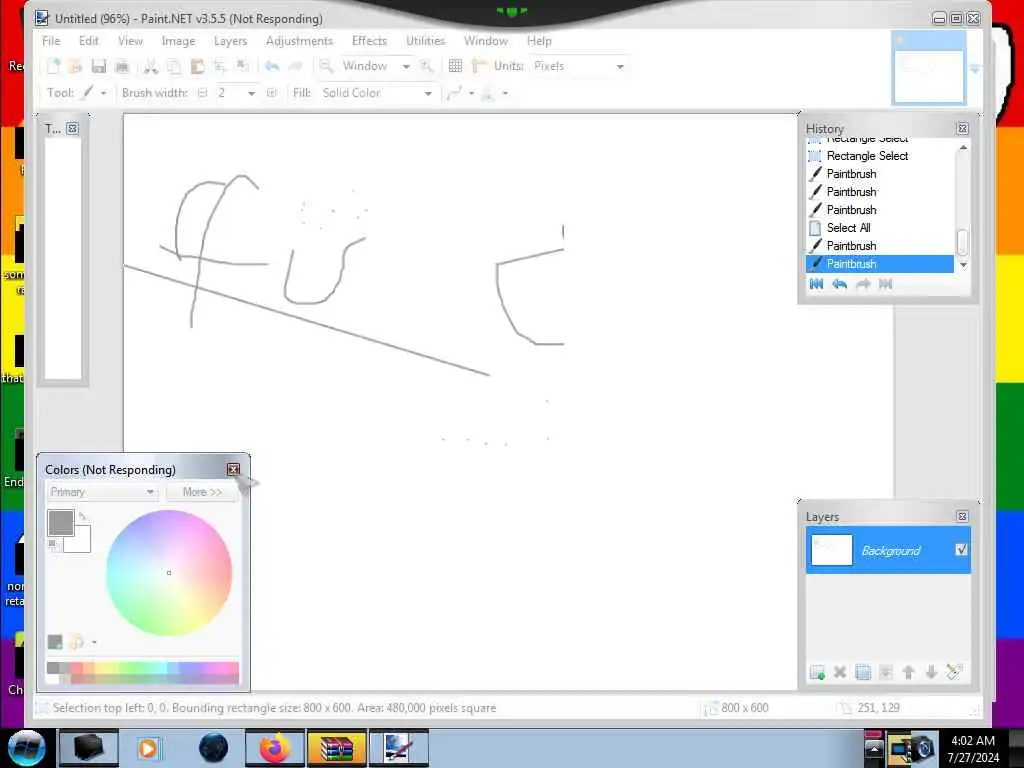Click the Paste clipboard icon
This screenshot has height=768, width=1024.
point(197,66)
